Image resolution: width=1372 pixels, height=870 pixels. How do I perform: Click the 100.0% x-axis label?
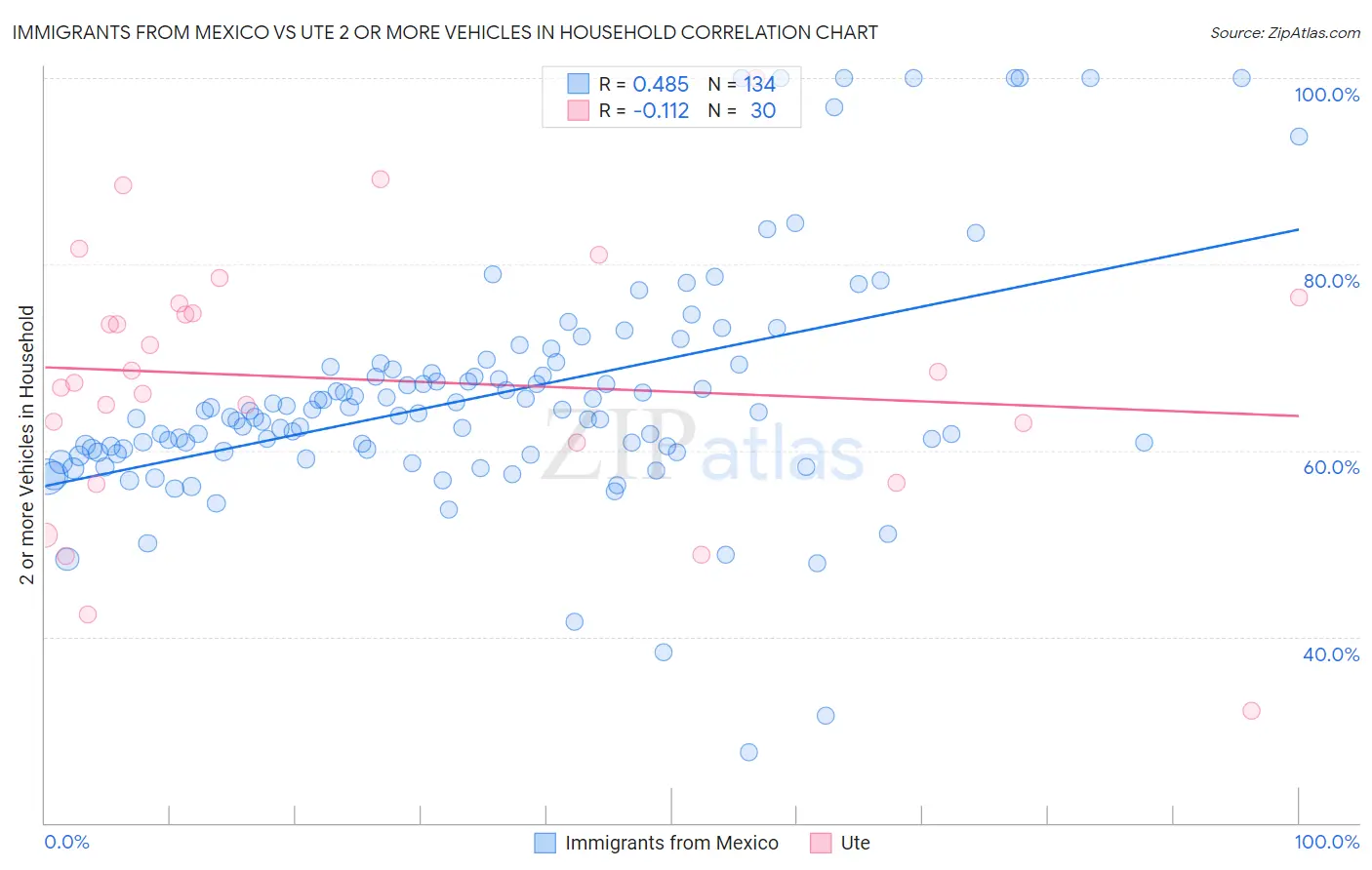(x=1326, y=842)
